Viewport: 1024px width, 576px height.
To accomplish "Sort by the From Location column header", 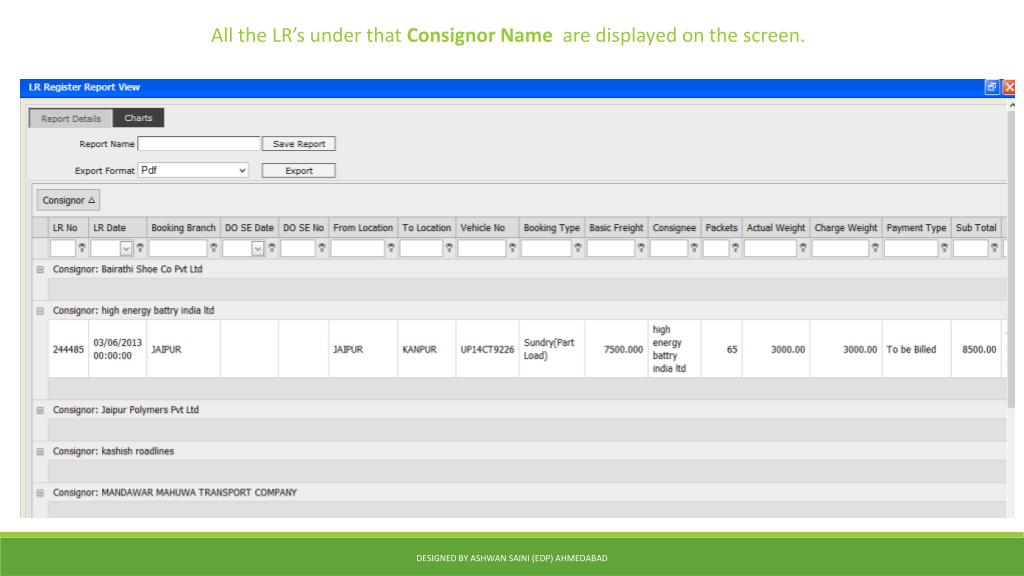I will click(x=363, y=227).
